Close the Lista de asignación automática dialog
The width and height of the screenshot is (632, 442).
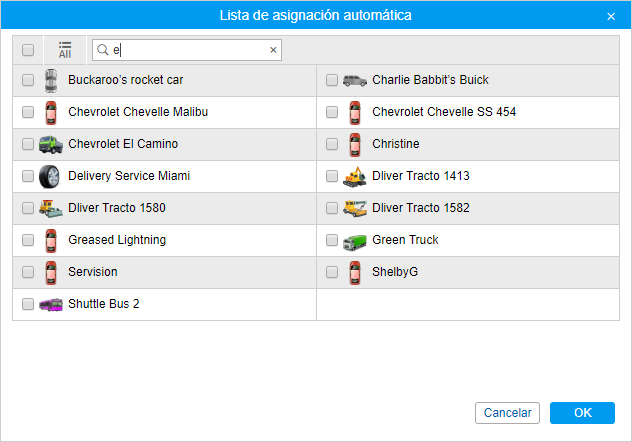click(x=611, y=16)
